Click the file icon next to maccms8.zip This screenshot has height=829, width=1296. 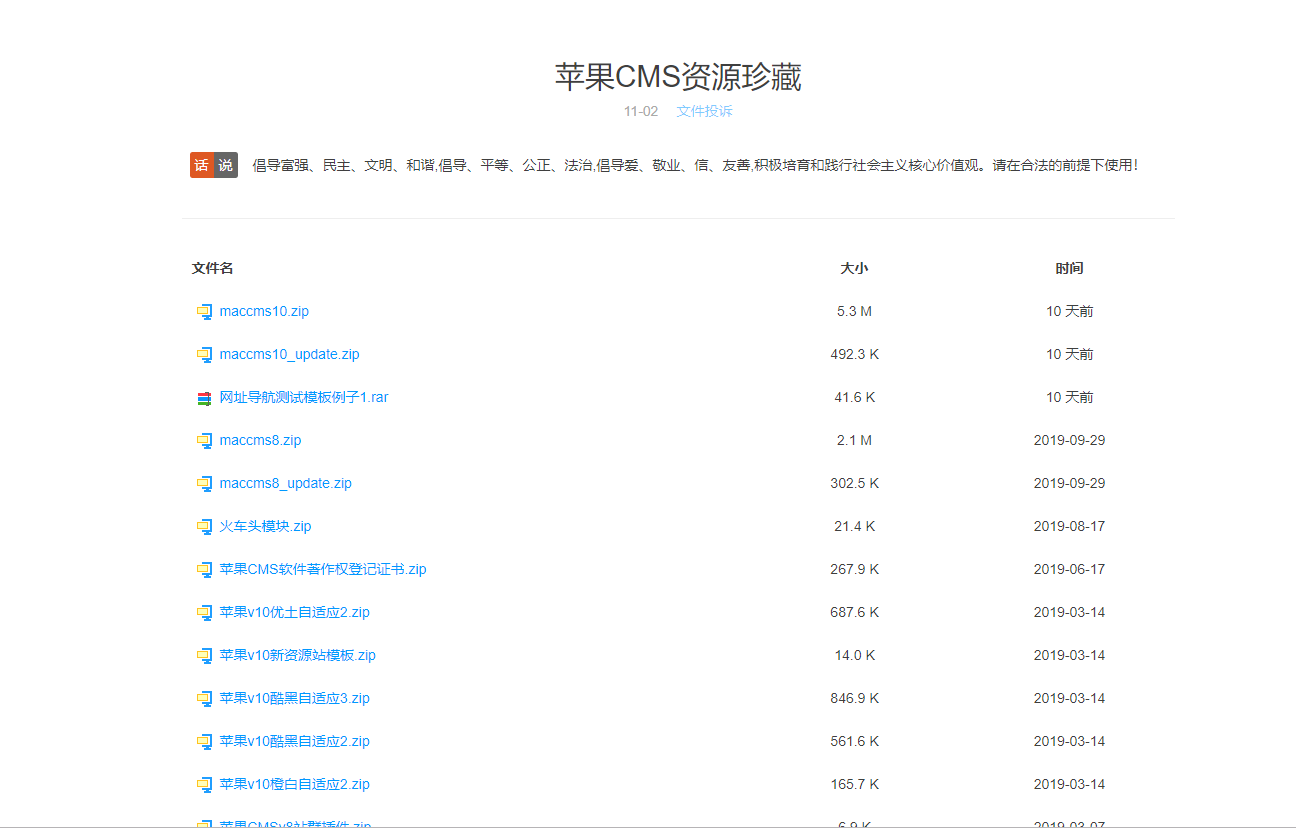pos(204,440)
